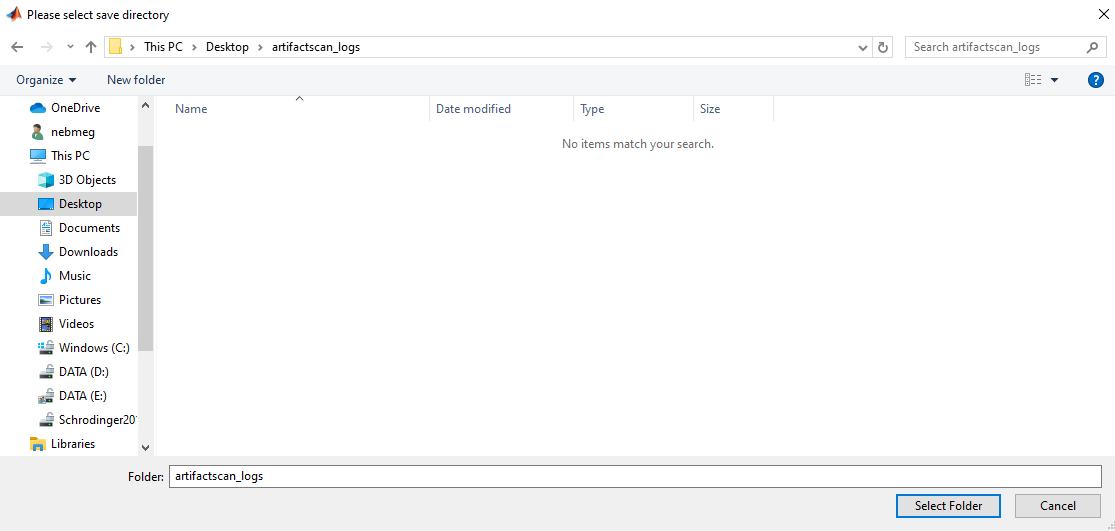The image size is (1115, 531).
Task: Open nebmeg user folder in sidebar
Action: click(73, 132)
